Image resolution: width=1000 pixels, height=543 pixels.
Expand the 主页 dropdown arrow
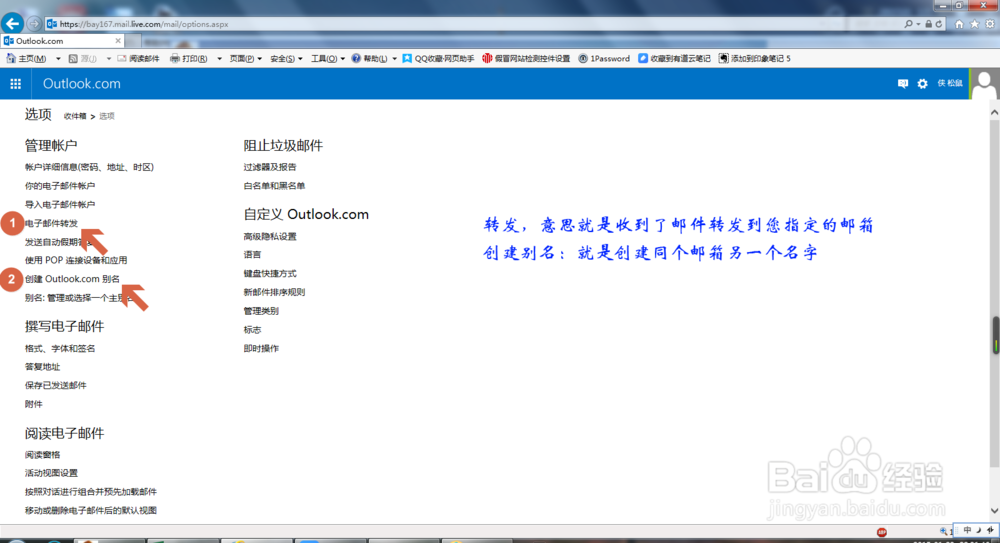point(58,59)
